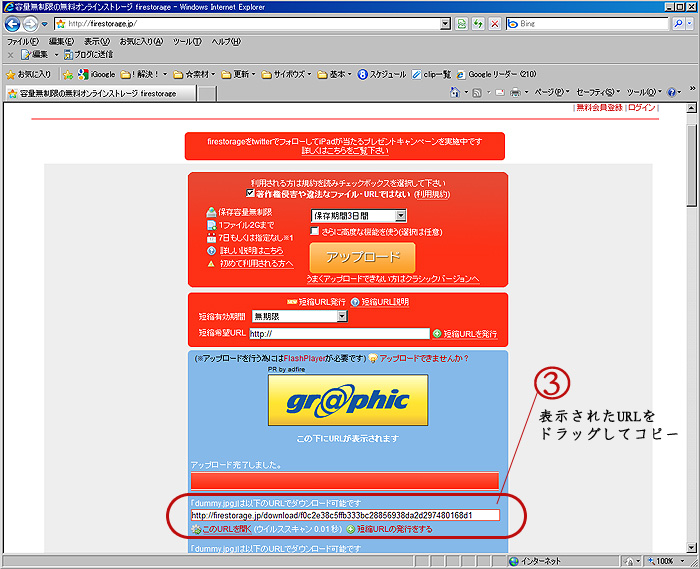This screenshot has width=700, height=569.
Task: Open the ファイル(F) menu
Action: pyautogui.click(x=23, y=42)
